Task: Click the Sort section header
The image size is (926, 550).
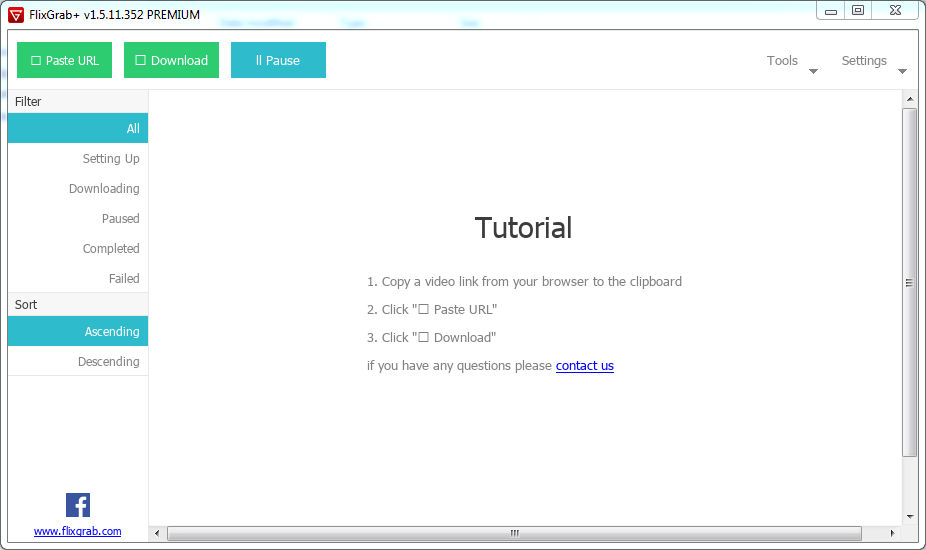Action: (78, 305)
